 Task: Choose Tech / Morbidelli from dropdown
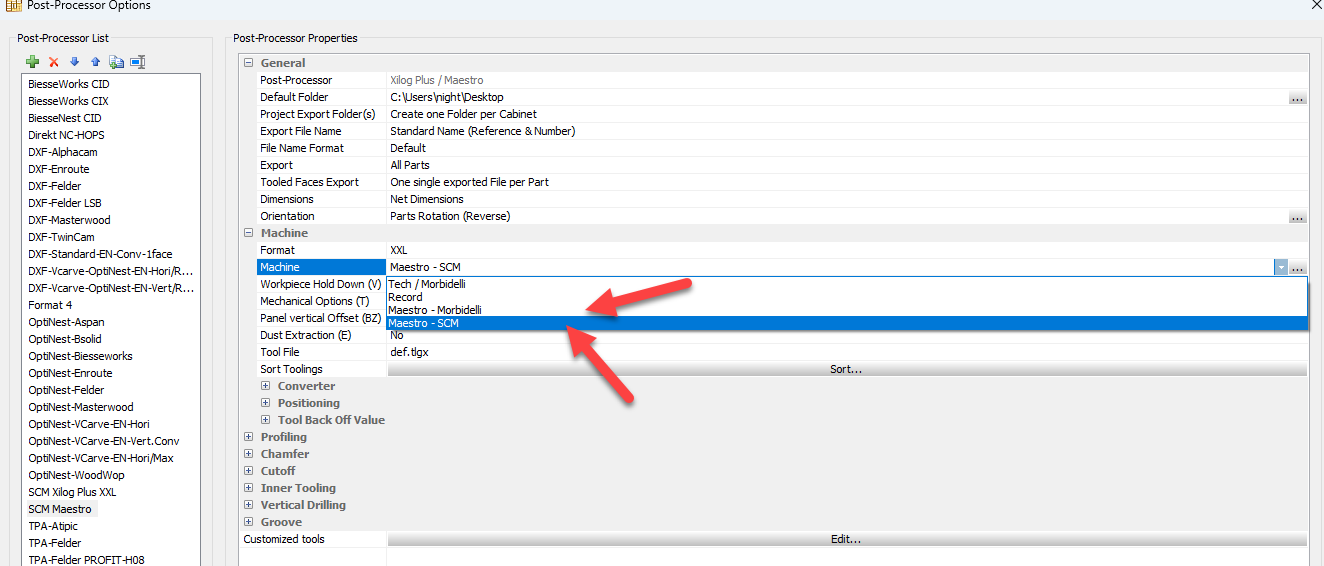(x=846, y=284)
